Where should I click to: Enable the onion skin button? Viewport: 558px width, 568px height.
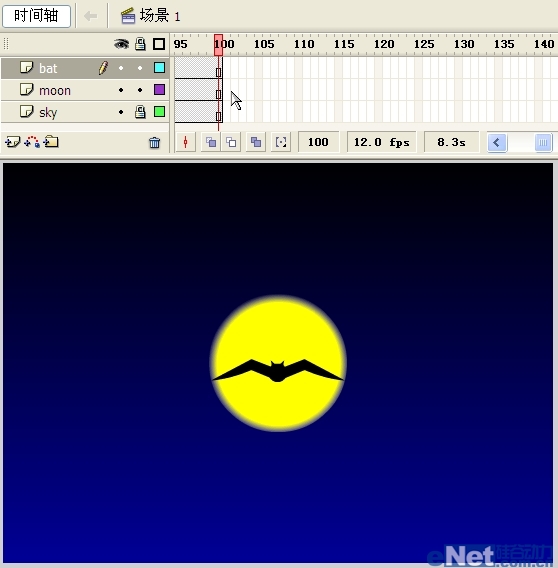pos(211,142)
